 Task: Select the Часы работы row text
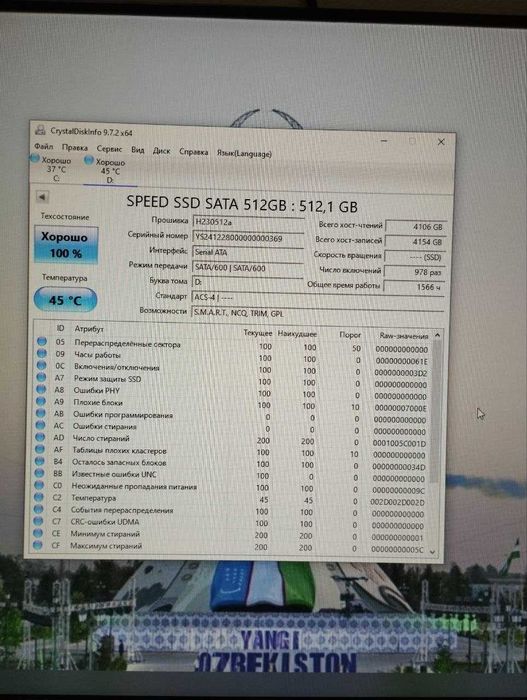[97, 355]
